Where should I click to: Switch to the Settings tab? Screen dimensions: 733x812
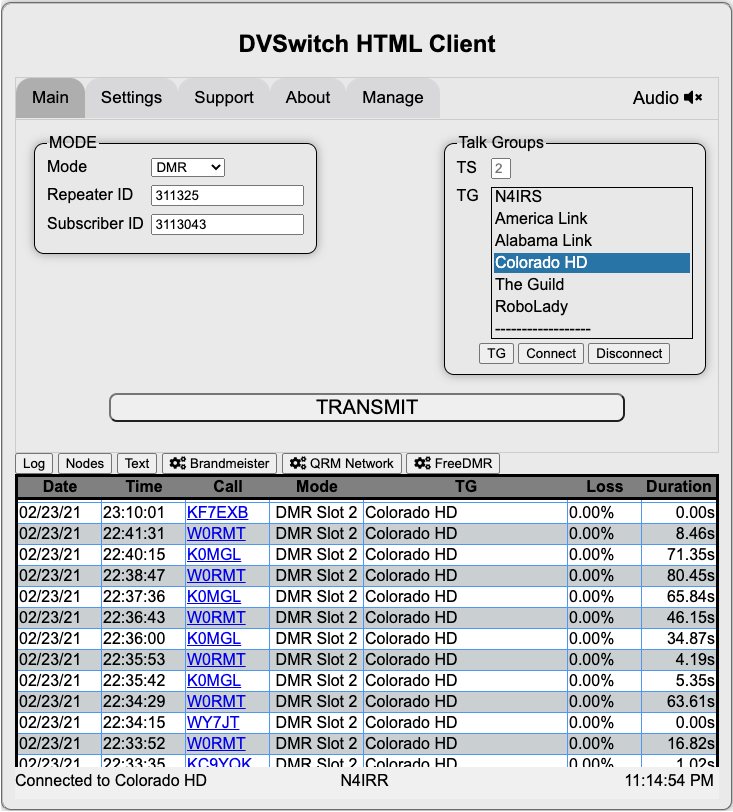point(131,97)
